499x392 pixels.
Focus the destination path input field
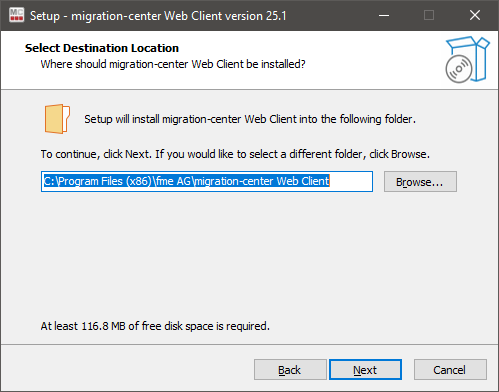click(x=207, y=182)
